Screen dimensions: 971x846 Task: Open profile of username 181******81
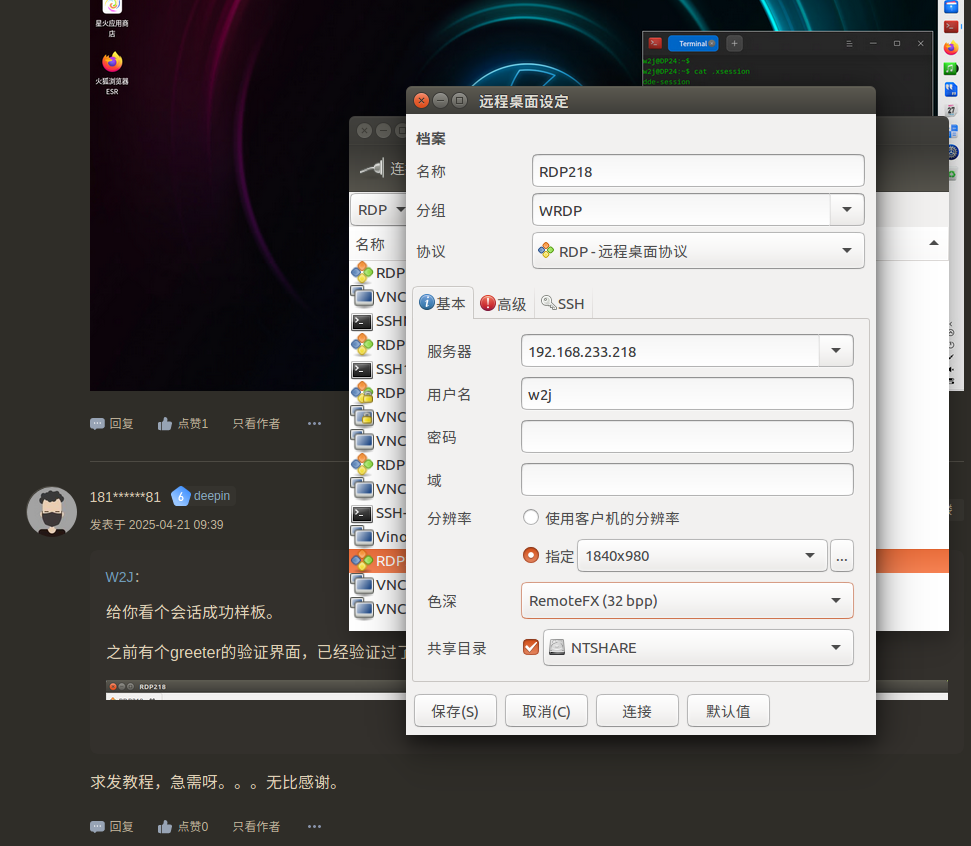point(125,497)
